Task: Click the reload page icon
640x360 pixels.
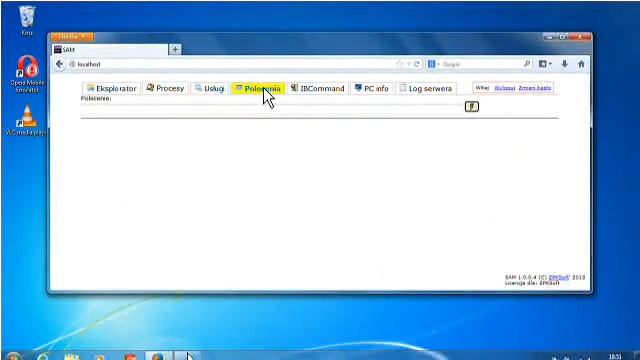Action: 417,64
